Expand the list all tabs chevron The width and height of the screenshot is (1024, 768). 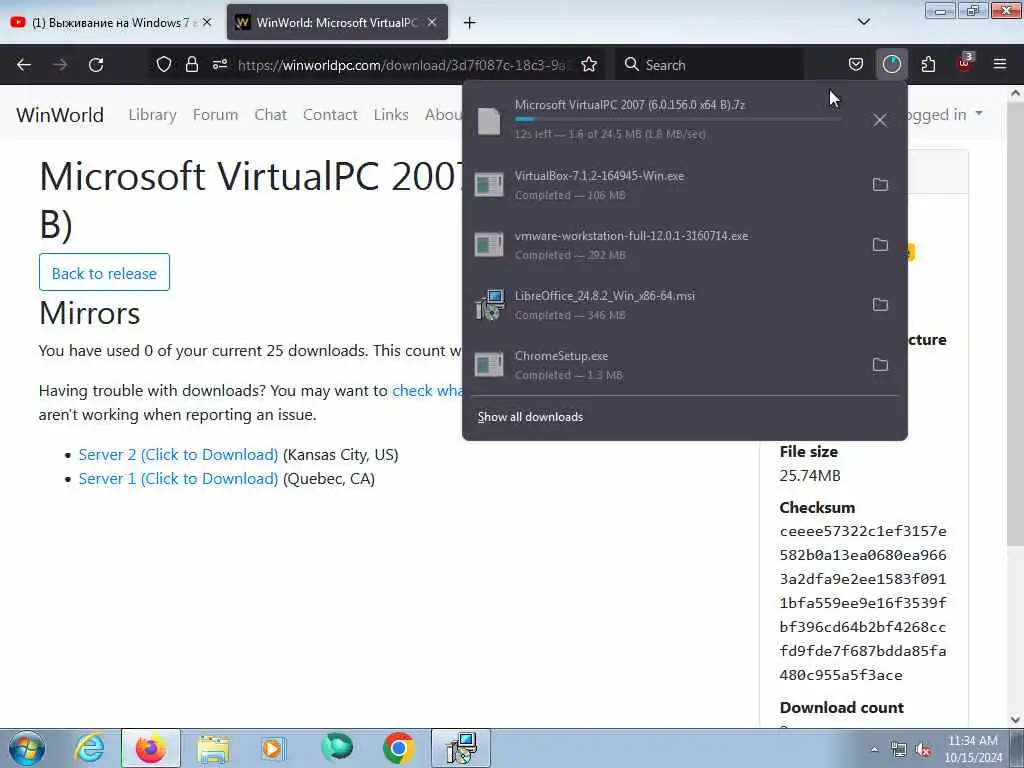pyautogui.click(x=863, y=22)
